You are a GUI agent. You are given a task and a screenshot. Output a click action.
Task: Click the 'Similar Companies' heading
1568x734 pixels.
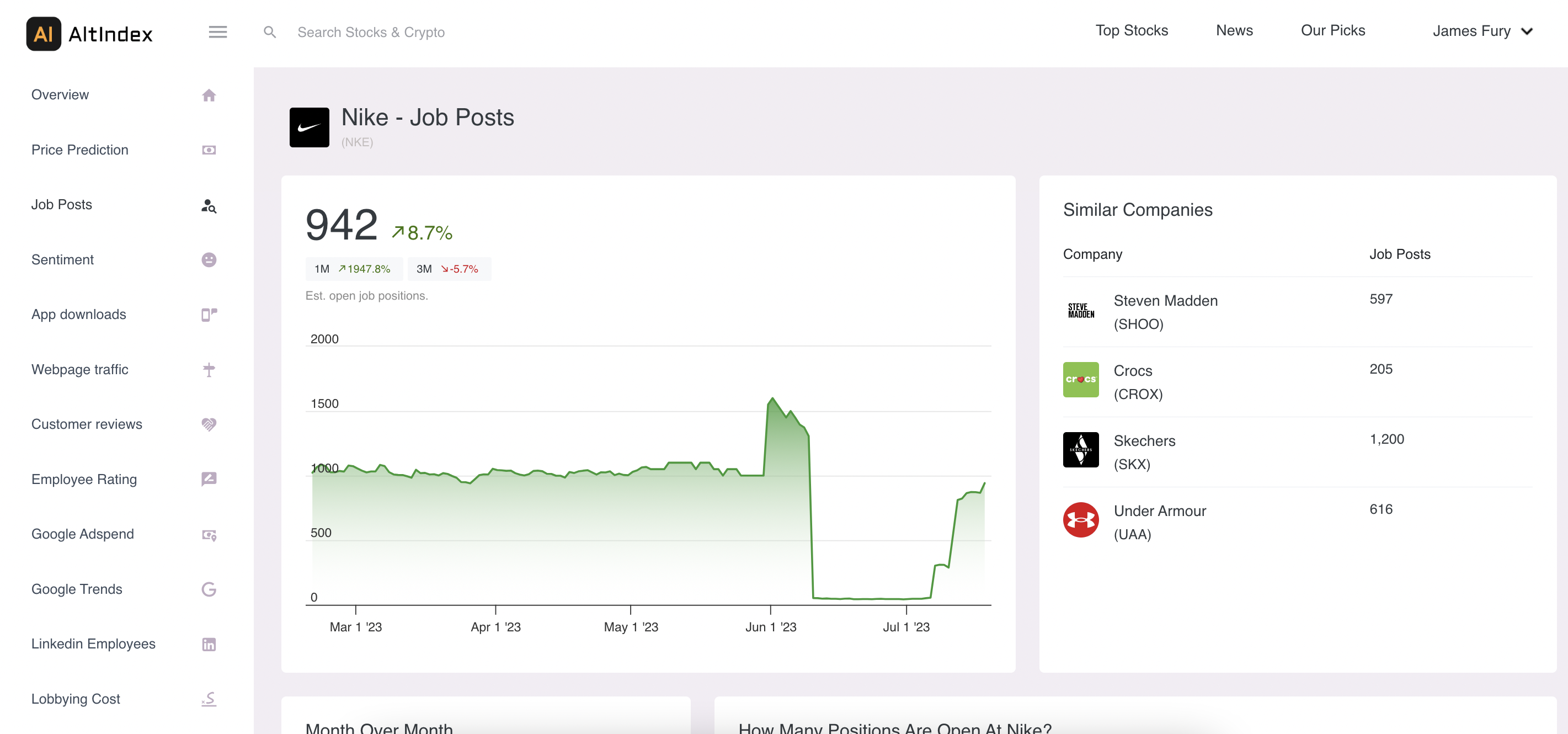pos(1138,210)
